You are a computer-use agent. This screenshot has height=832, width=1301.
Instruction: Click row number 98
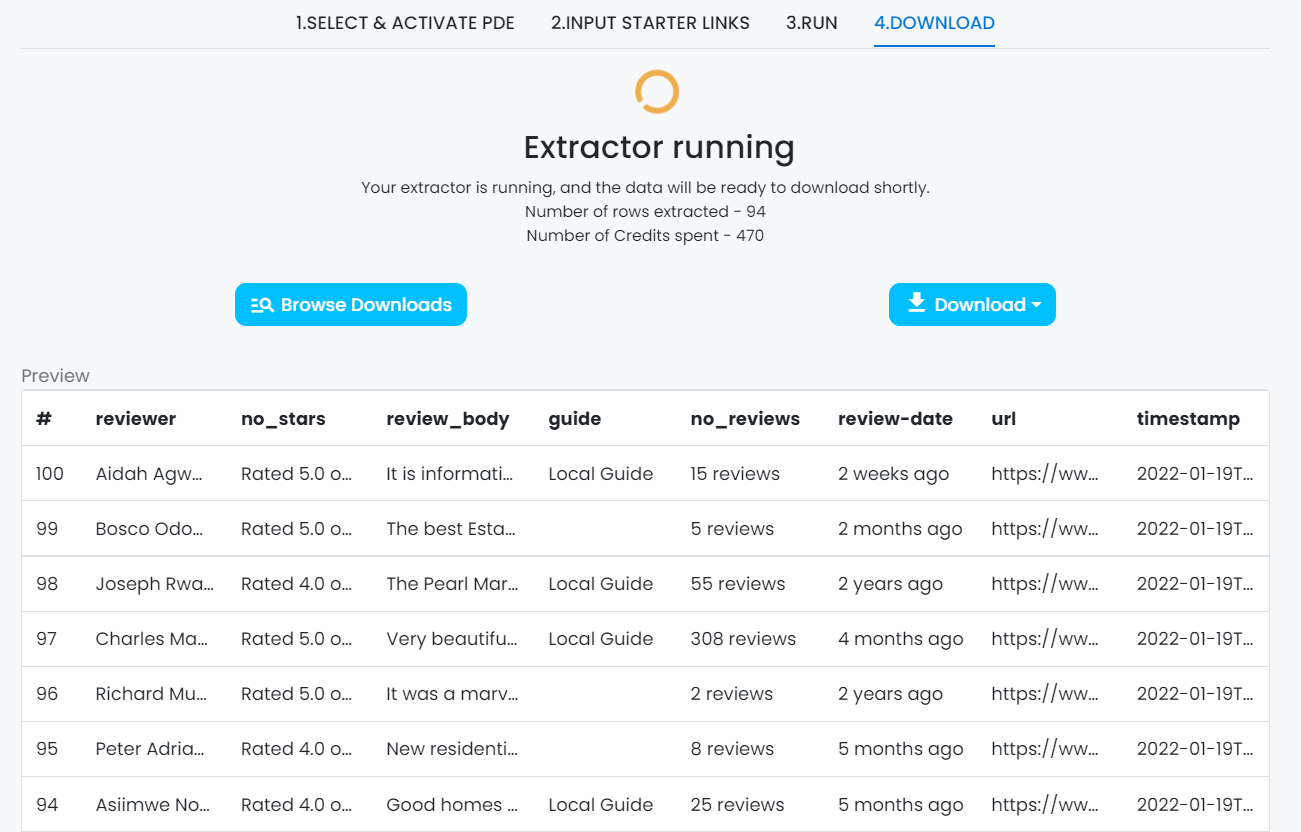coord(47,584)
